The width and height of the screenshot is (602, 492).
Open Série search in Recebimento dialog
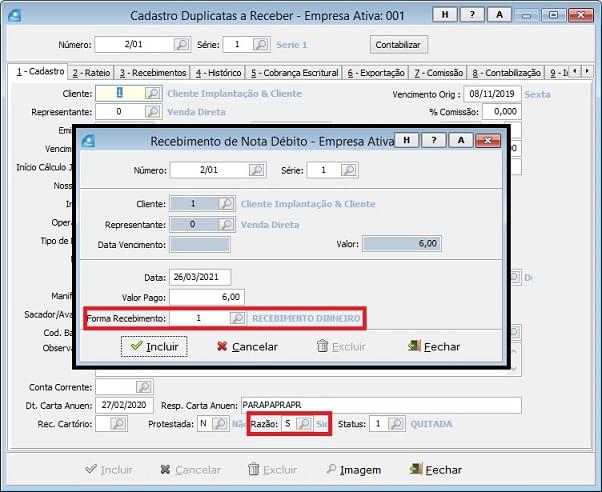click(x=348, y=170)
